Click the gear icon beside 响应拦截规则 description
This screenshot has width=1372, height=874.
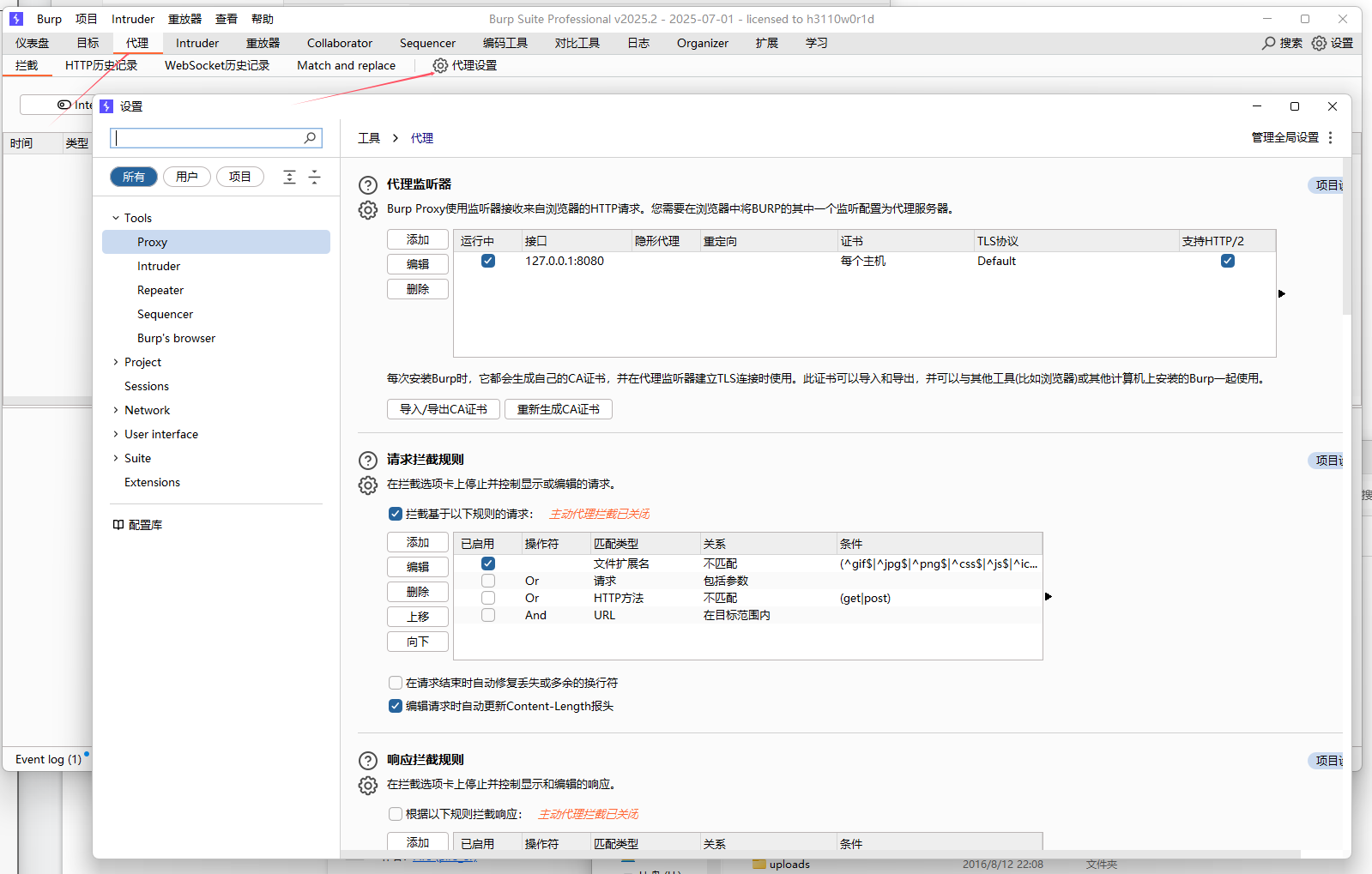point(368,786)
